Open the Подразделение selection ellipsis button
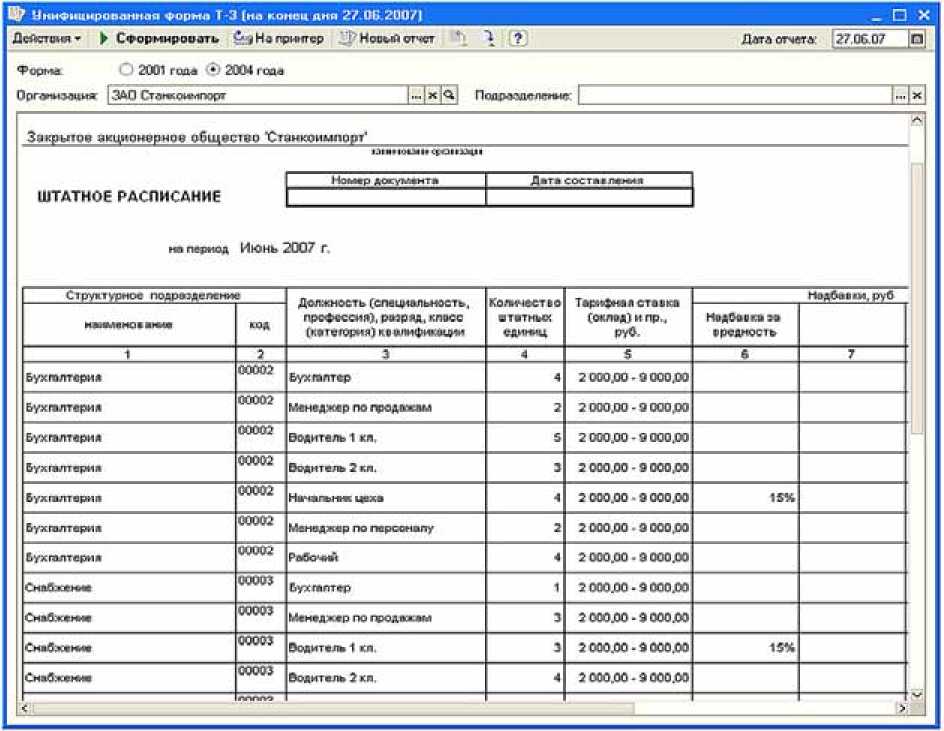This screenshot has height=731, width=944. [900, 95]
